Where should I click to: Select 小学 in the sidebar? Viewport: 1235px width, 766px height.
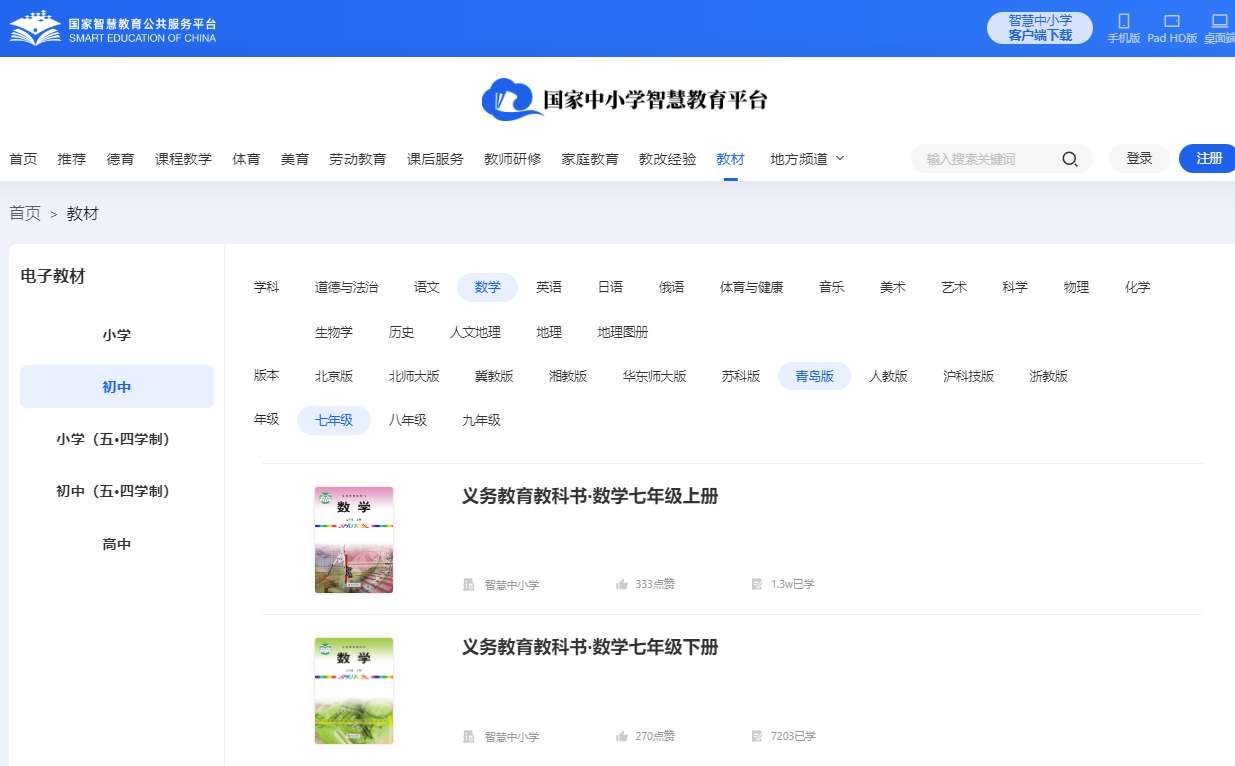click(117, 335)
